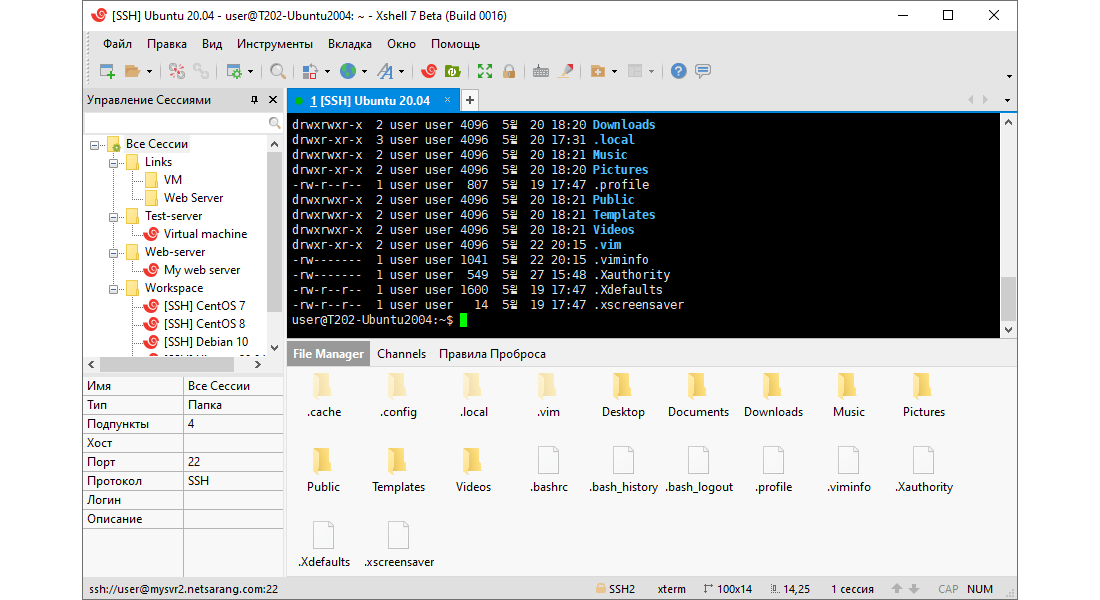Select the File Manager tab
The image size is (1100, 600).
click(328, 354)
